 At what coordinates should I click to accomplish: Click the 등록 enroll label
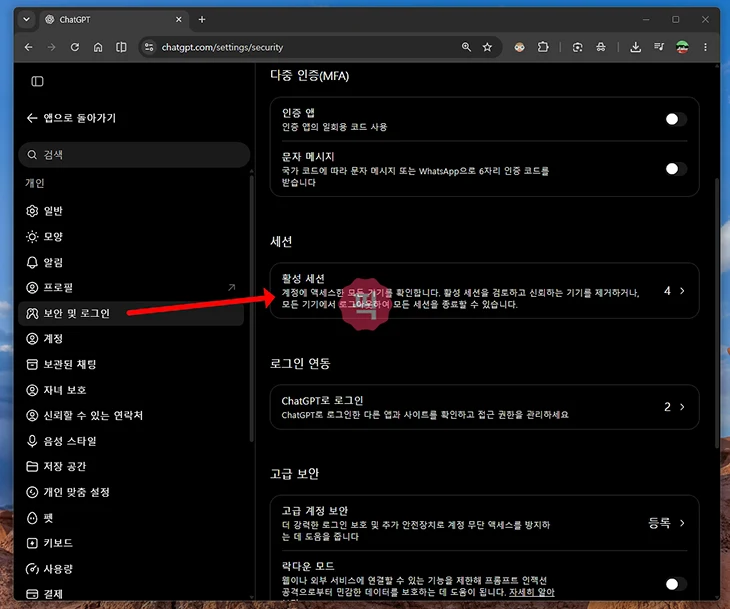[659, 523]
